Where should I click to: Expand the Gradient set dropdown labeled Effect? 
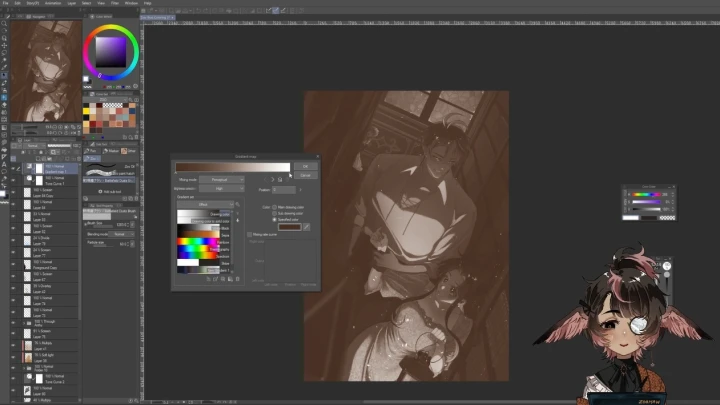pyautogui.click(x=204, y=204)
